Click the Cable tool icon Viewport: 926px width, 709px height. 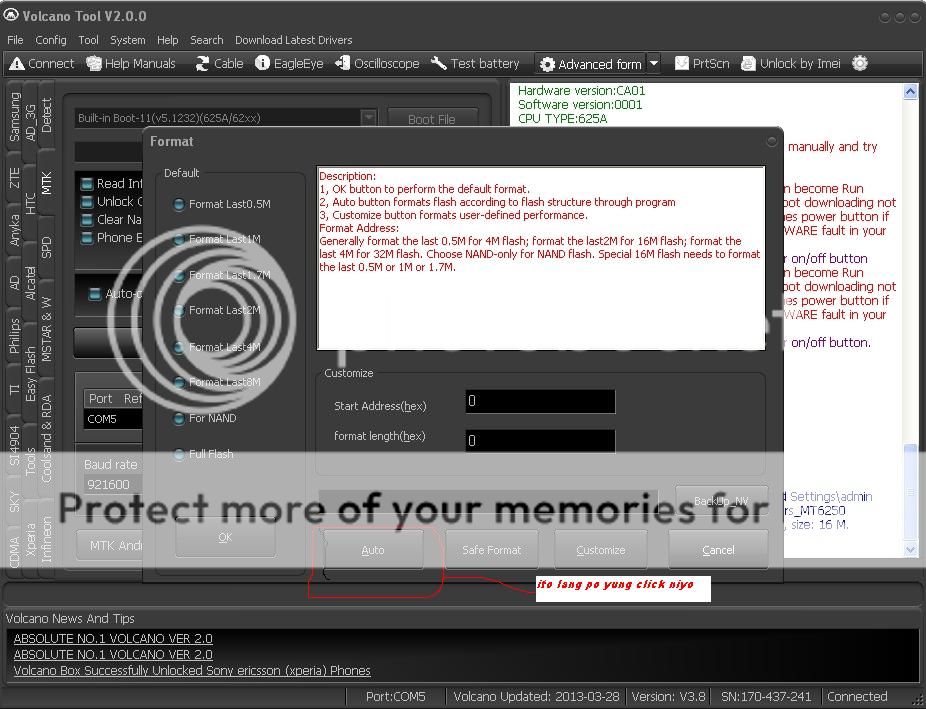218,63
